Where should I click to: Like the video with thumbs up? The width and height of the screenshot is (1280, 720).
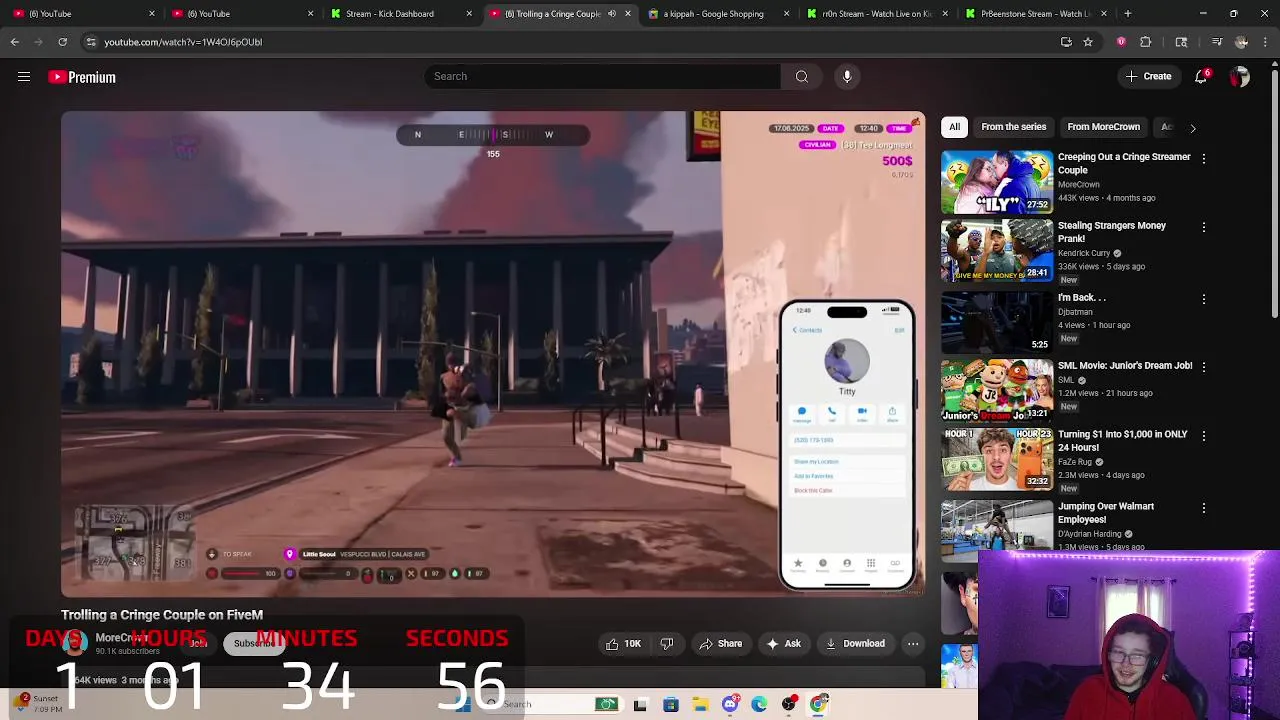click(x=623, y=644)
